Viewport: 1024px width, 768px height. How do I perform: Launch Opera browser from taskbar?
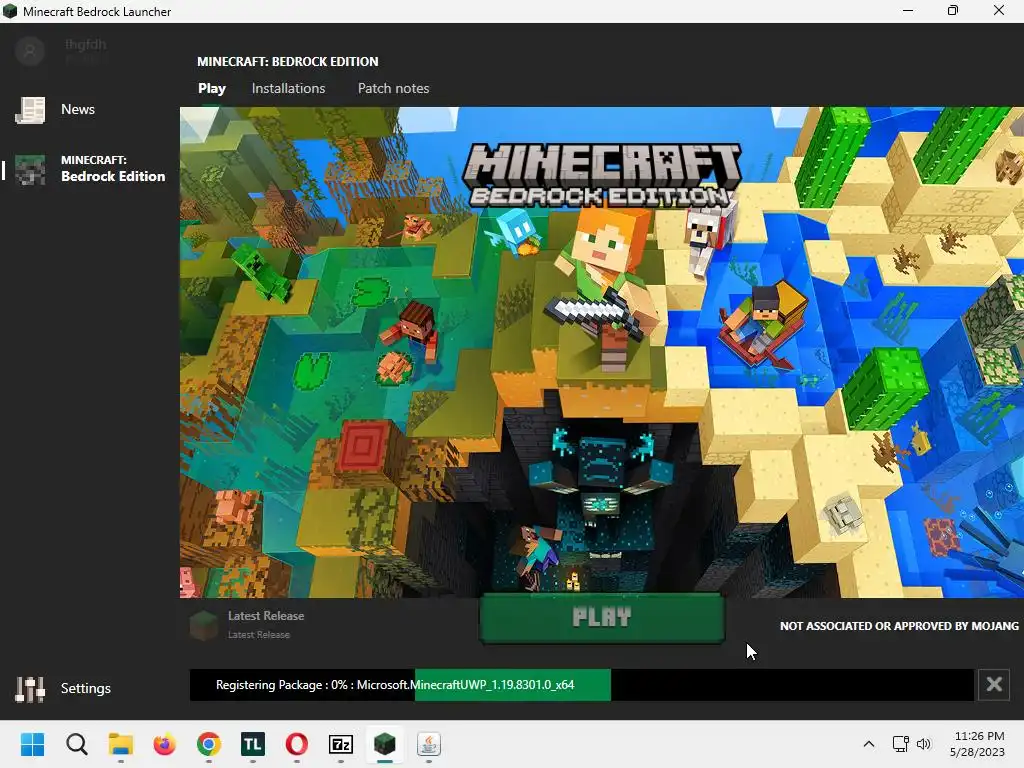[296, 744]
